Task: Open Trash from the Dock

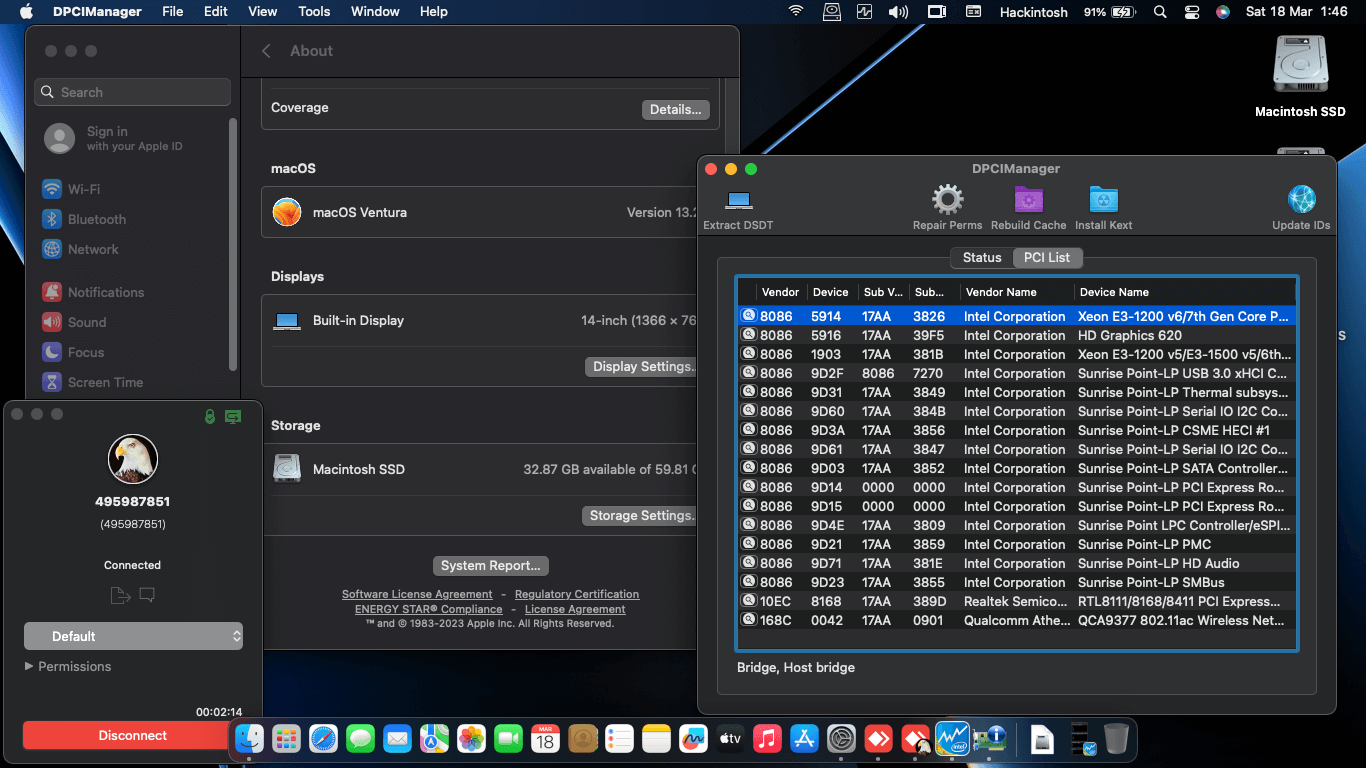Action: pyautogui.click(x=1116, y=739)
